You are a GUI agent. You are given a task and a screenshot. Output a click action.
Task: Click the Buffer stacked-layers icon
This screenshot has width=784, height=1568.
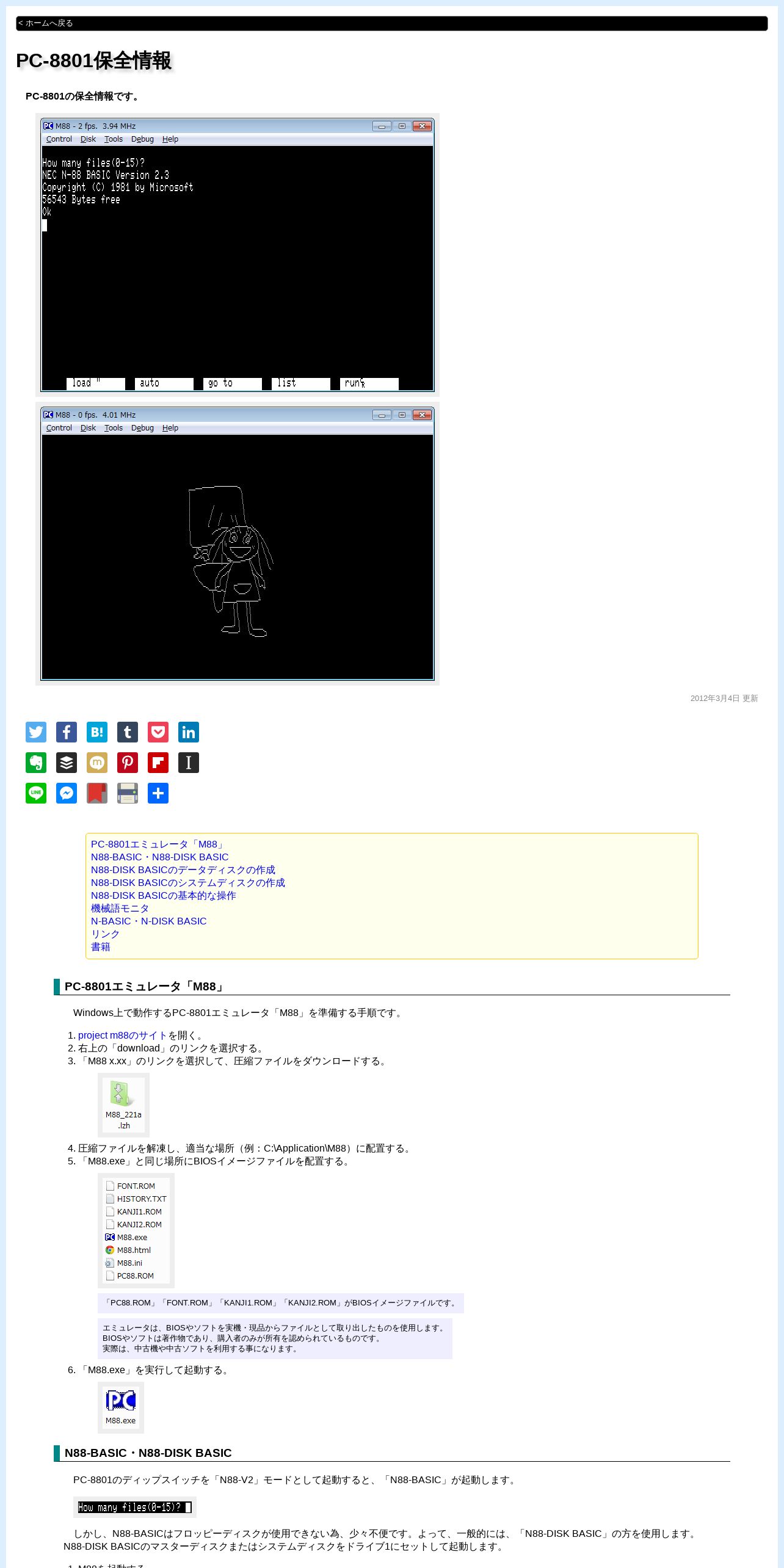pyautogui.click(x=67, y=763)
